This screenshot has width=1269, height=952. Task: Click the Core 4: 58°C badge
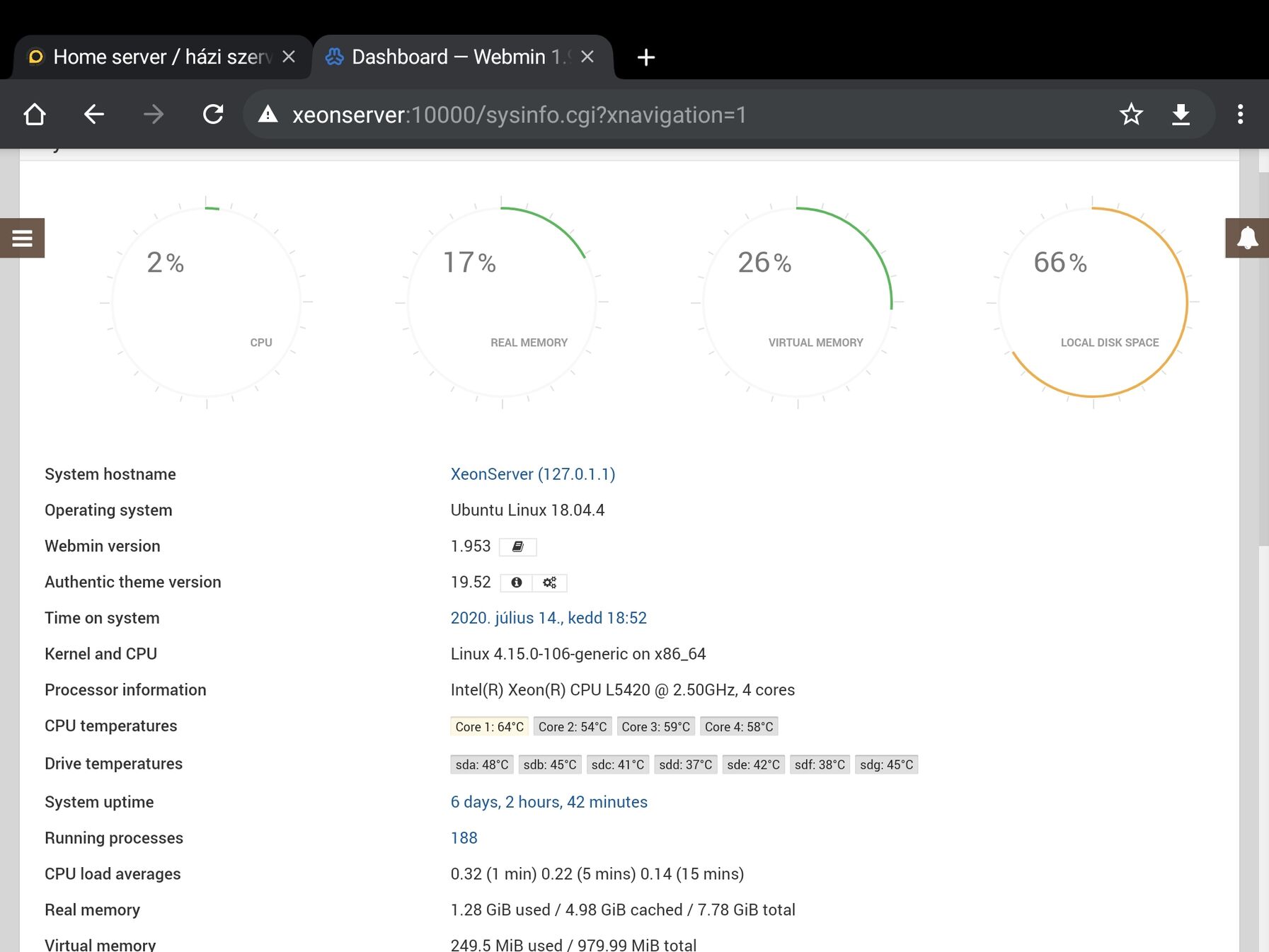739,727
